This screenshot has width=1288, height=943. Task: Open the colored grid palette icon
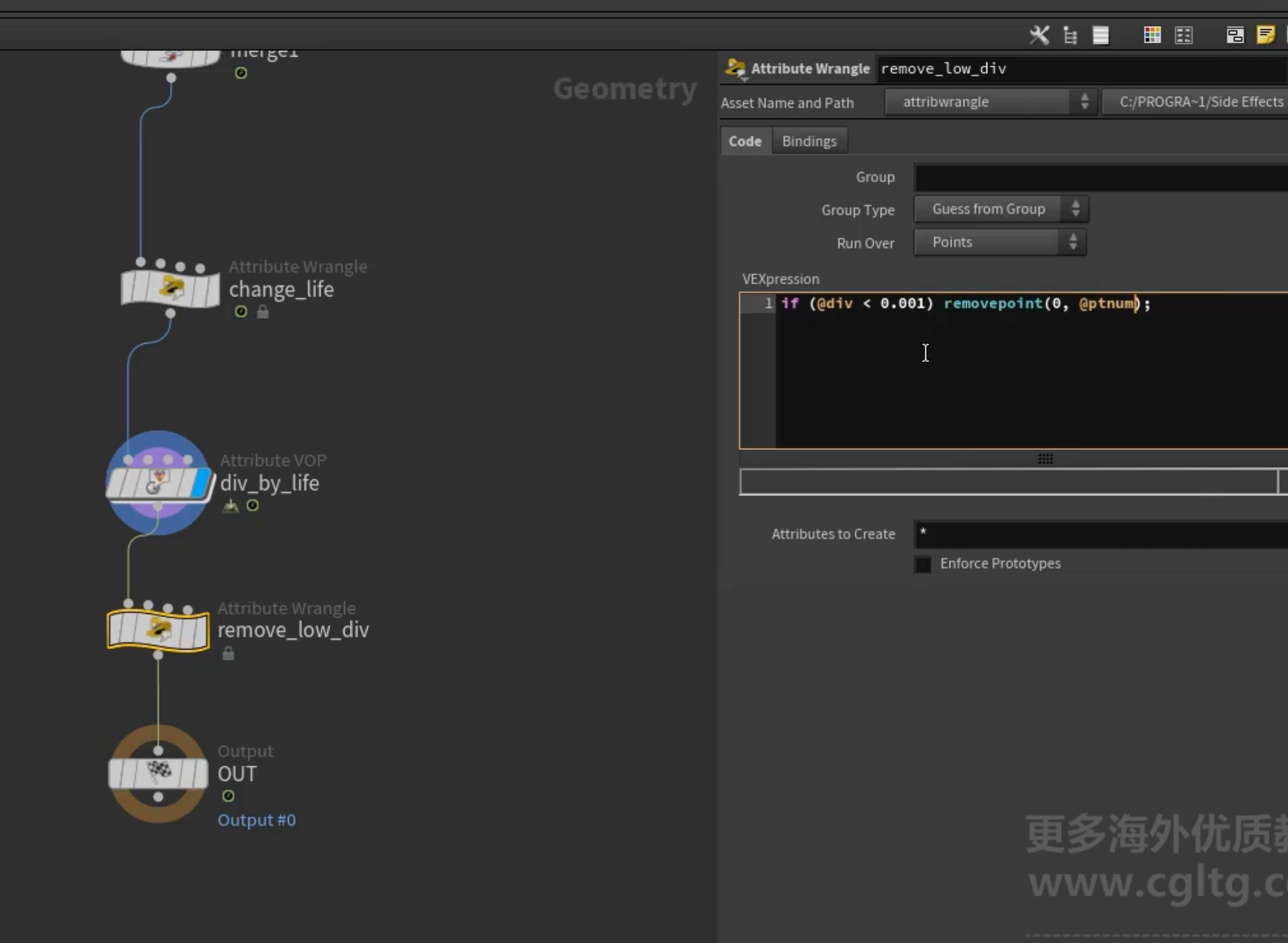pos(1152,35)
